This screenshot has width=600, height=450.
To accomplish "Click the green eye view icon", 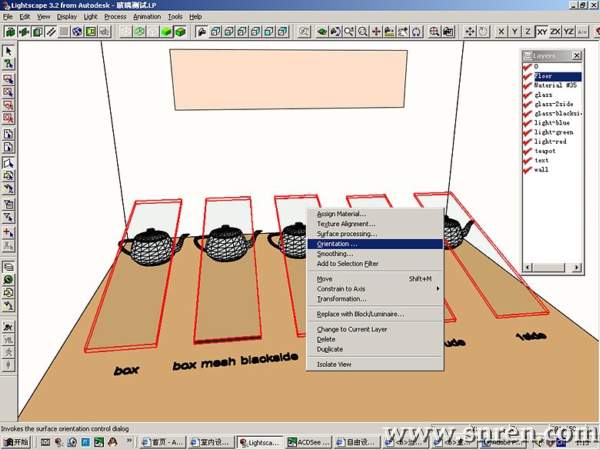I will (322, 31).
